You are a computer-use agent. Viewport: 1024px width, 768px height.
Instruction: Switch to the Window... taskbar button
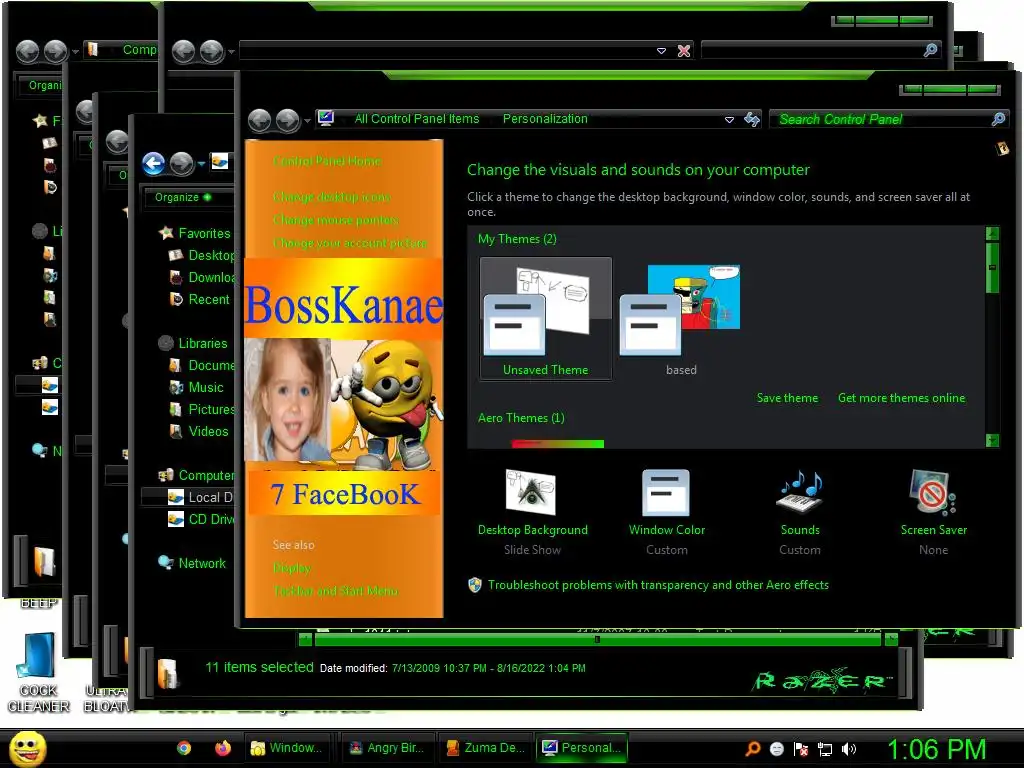pyautogui.click(x=287, y=748)
